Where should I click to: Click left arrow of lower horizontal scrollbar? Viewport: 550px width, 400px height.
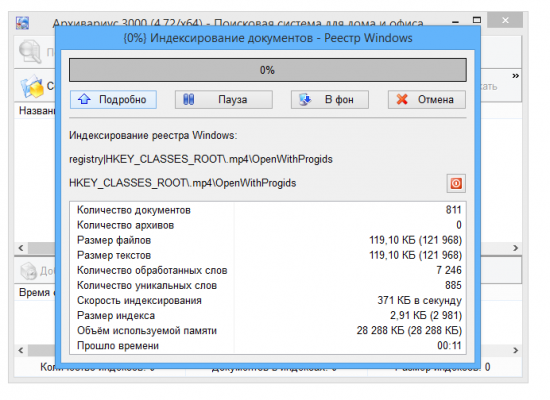click(21, 350)
